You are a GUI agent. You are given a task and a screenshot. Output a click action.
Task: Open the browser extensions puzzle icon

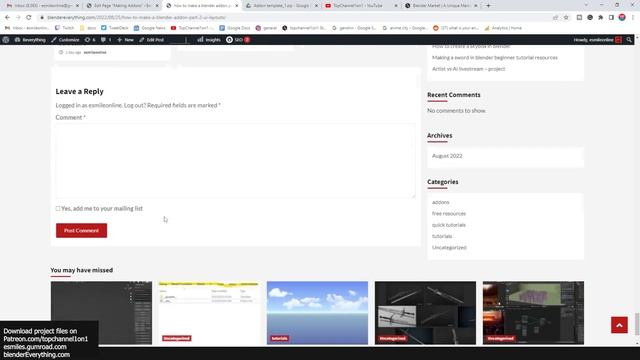pyautogui.click(x=600, y=18)
